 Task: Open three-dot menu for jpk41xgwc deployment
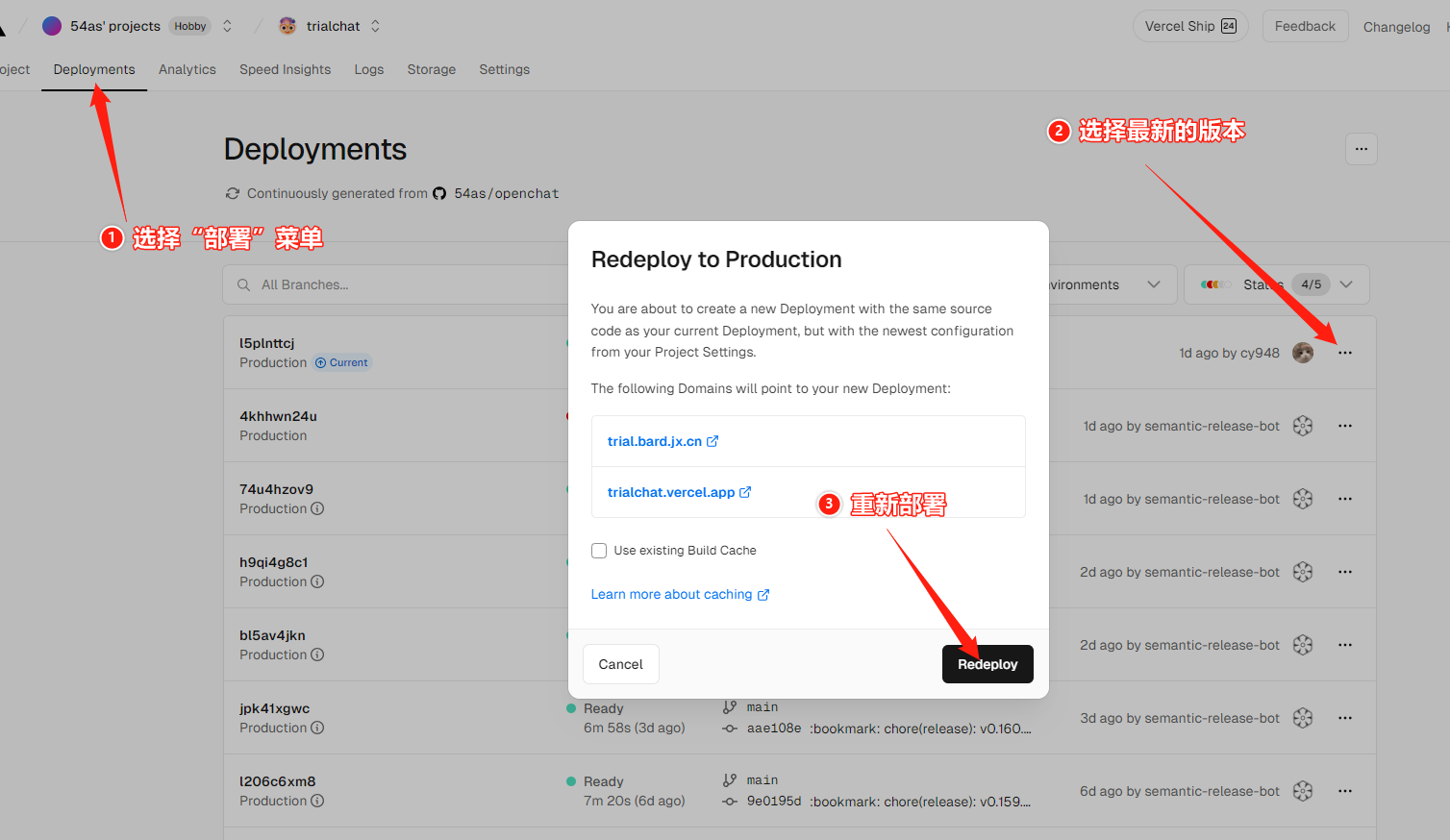point(1344,718)
